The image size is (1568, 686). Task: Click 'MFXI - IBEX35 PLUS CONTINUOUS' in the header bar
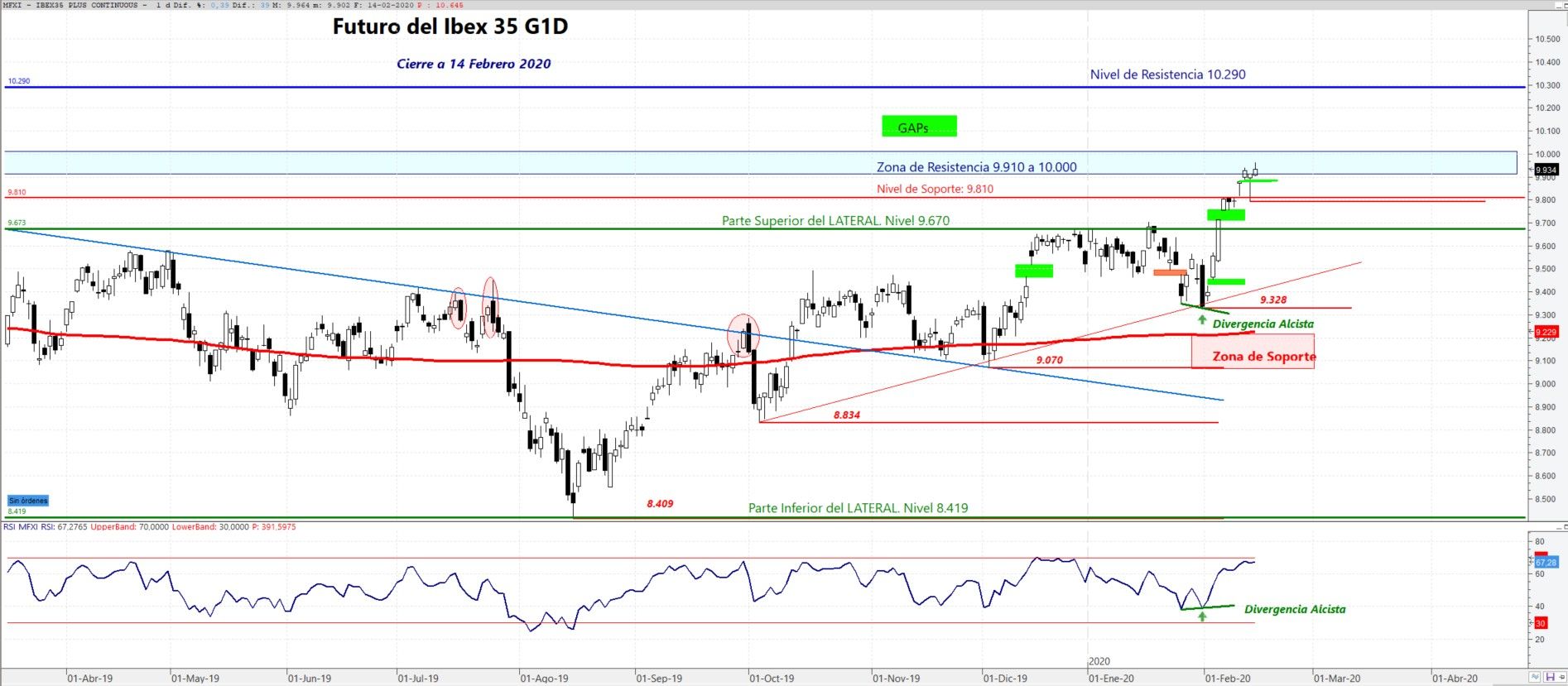[x=70, y=5]
